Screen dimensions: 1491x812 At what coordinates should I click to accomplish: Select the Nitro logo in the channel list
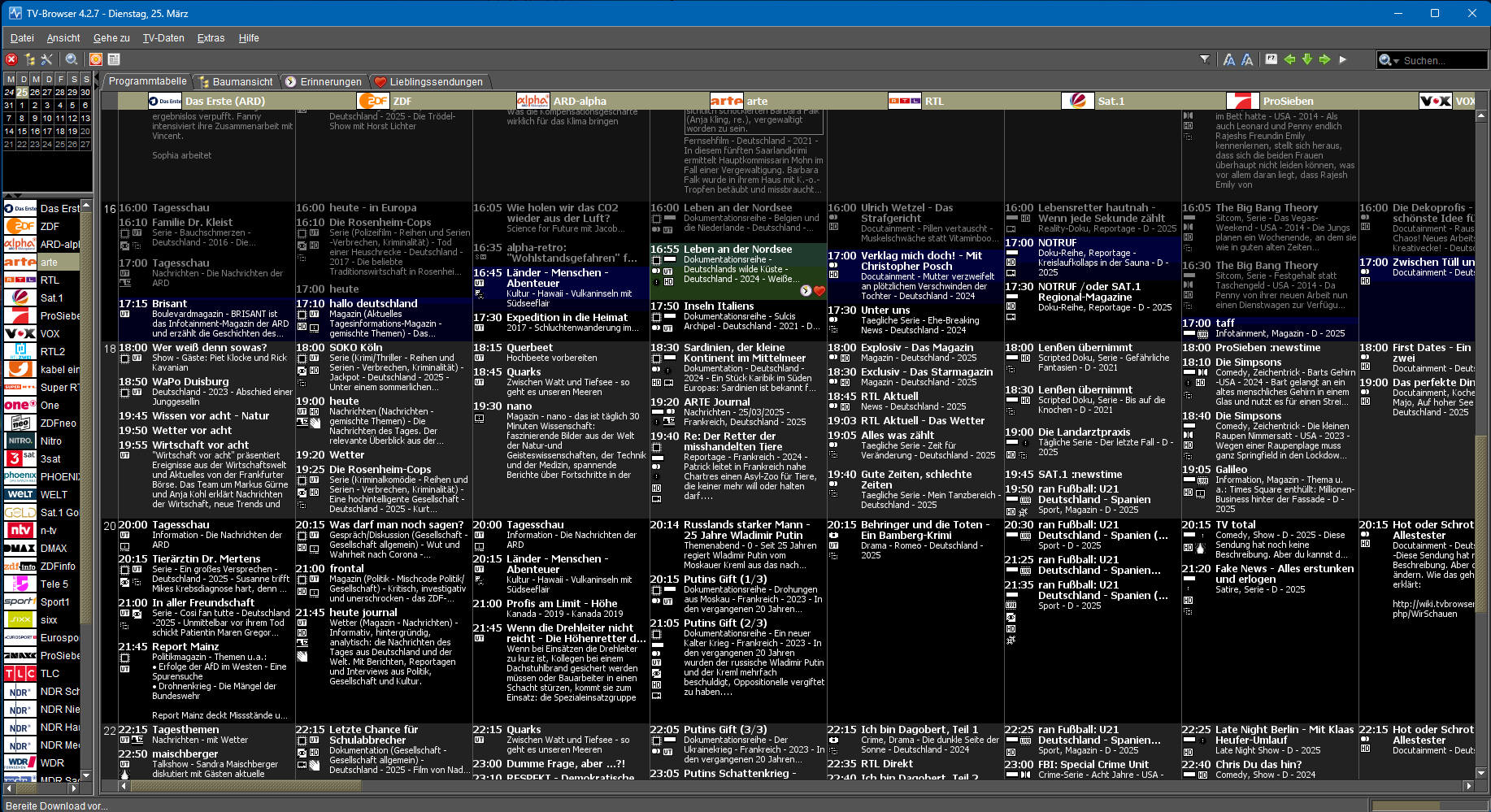pos(20,441)
